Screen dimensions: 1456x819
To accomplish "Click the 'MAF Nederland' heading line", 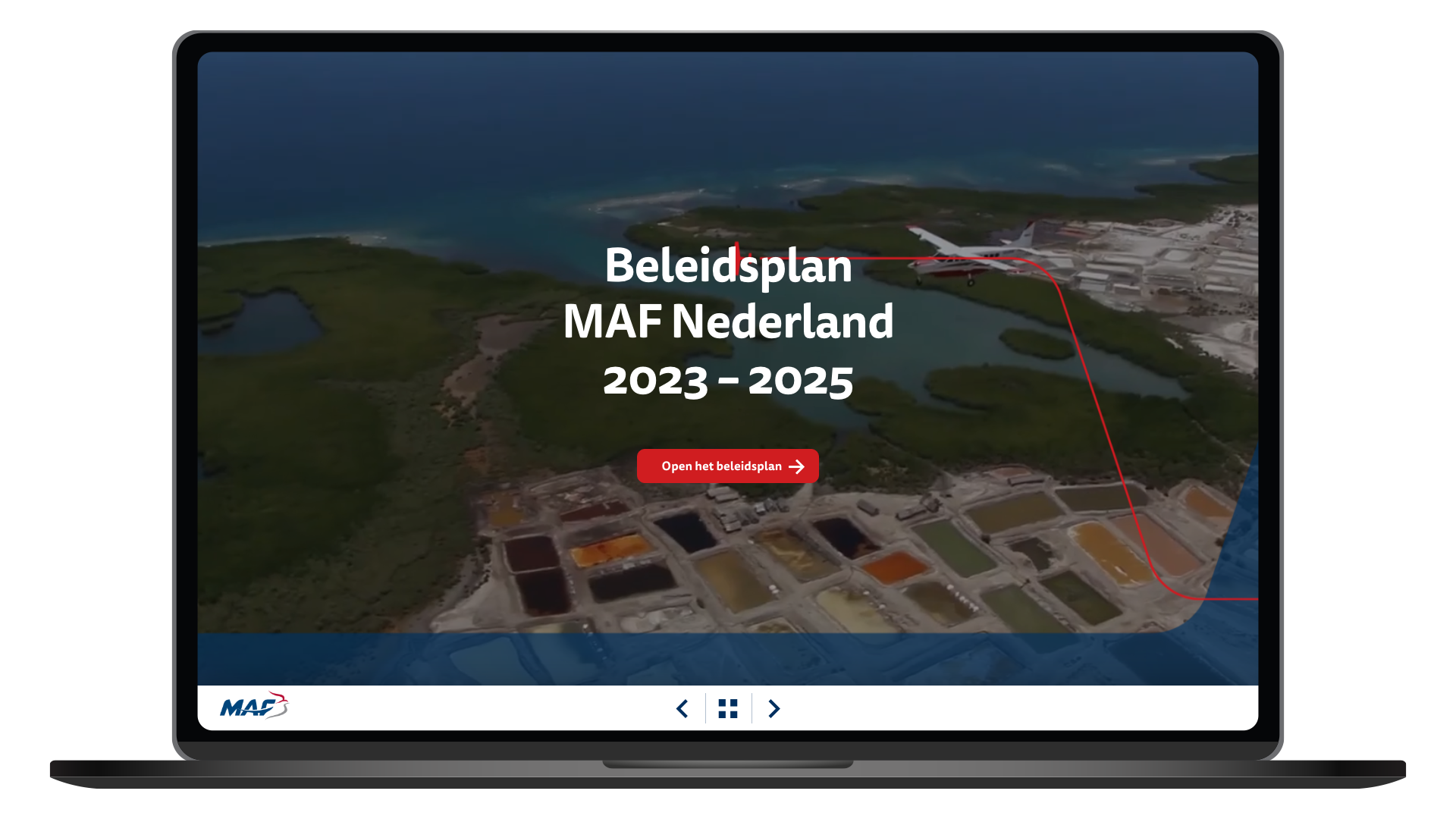I will tap(728, 321).
